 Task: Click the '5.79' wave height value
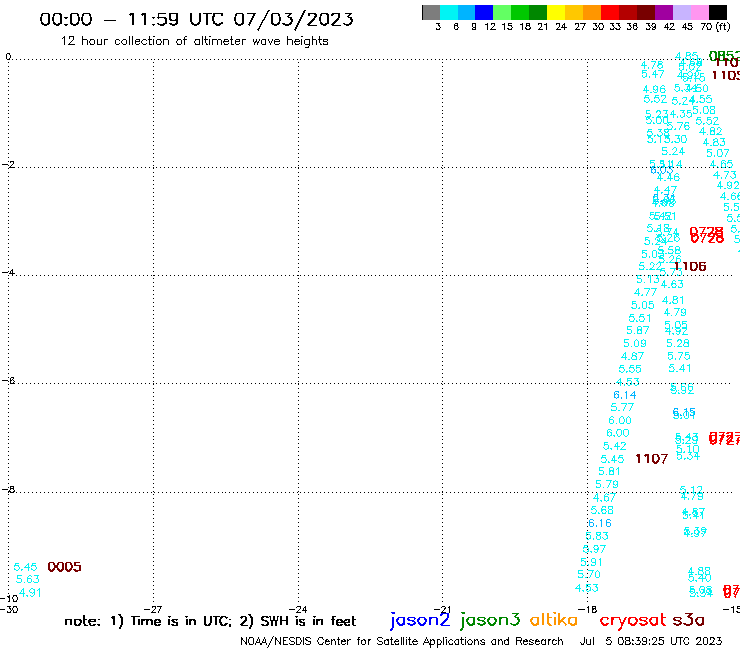tap(607, 484)
